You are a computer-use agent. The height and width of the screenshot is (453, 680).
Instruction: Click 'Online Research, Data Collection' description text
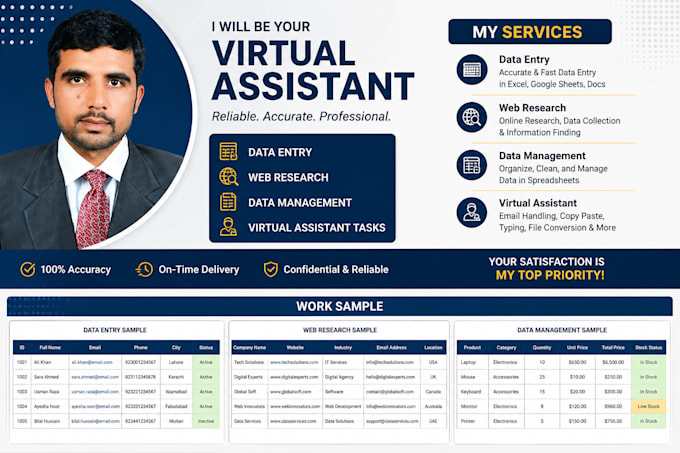[x=559, y=121]
